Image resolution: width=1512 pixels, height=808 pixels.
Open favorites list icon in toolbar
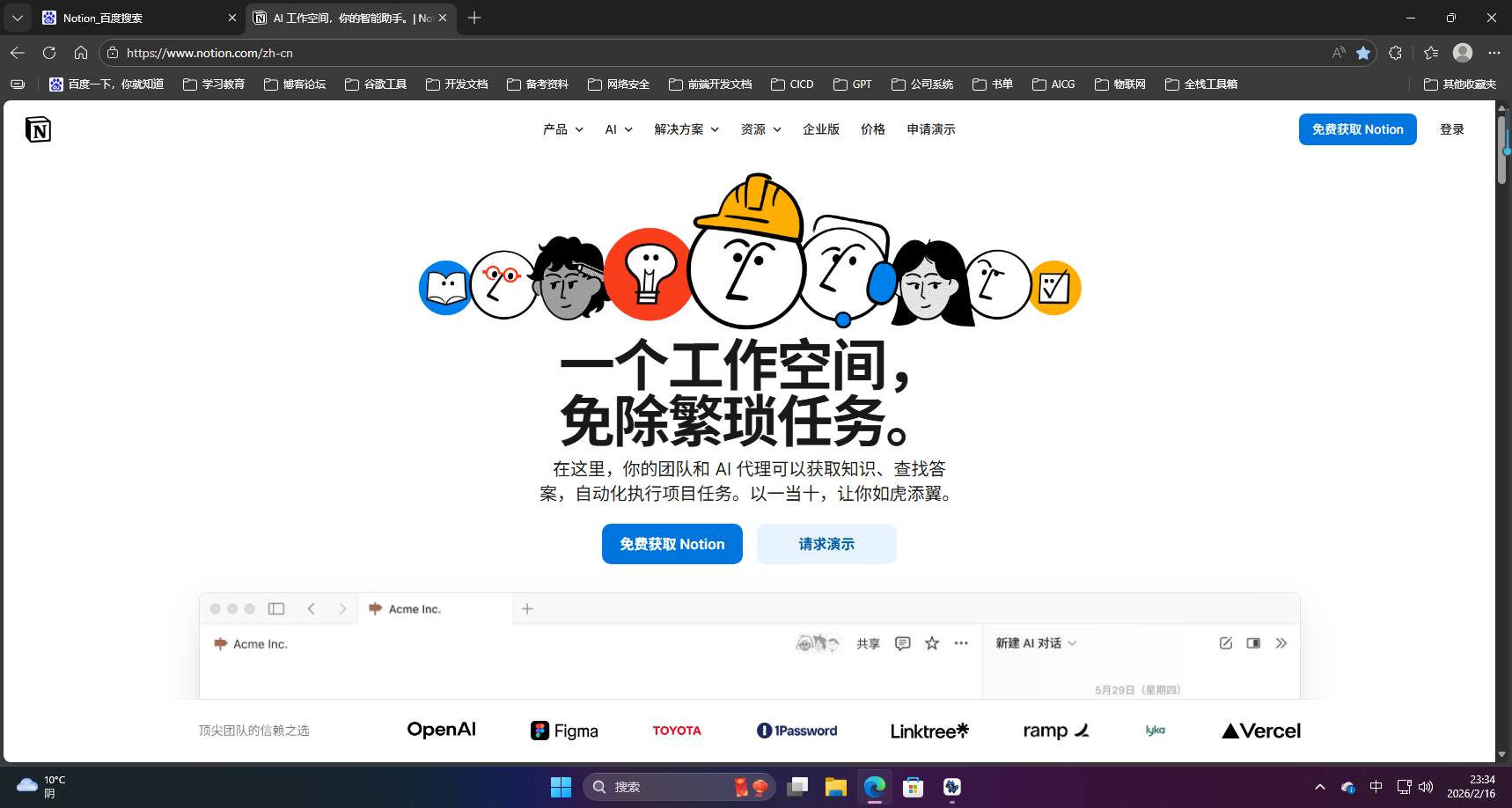[1431, 53]
